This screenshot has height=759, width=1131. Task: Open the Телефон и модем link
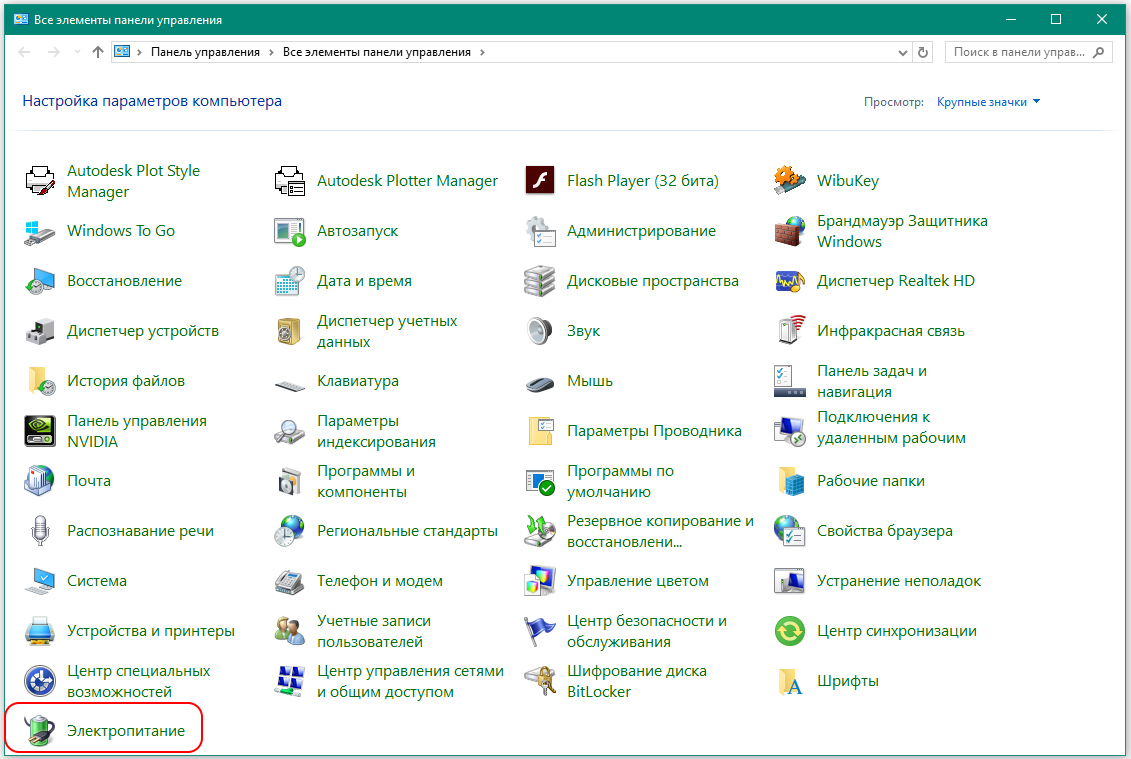379,581
